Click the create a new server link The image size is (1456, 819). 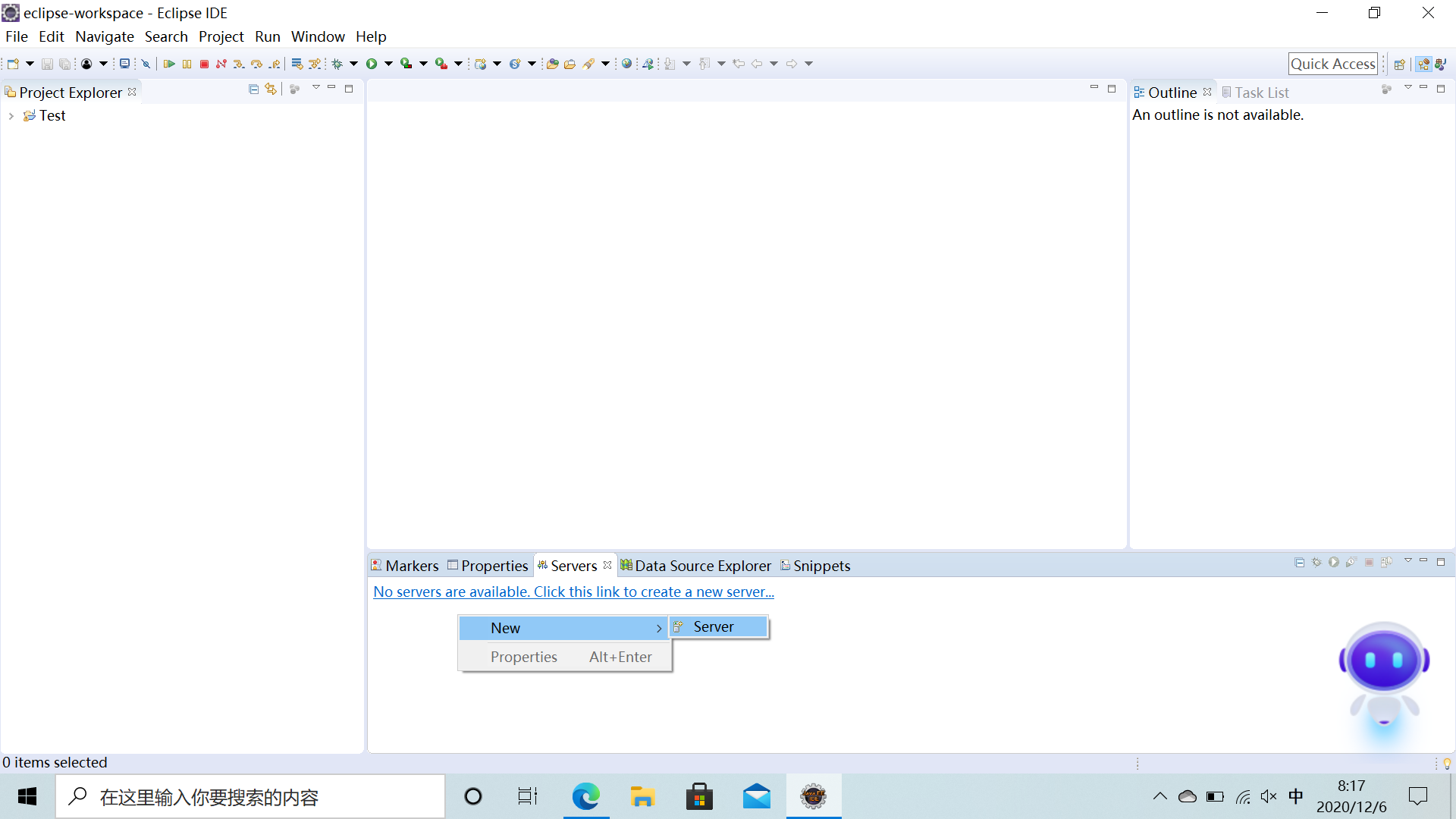(x=573, y=591)
